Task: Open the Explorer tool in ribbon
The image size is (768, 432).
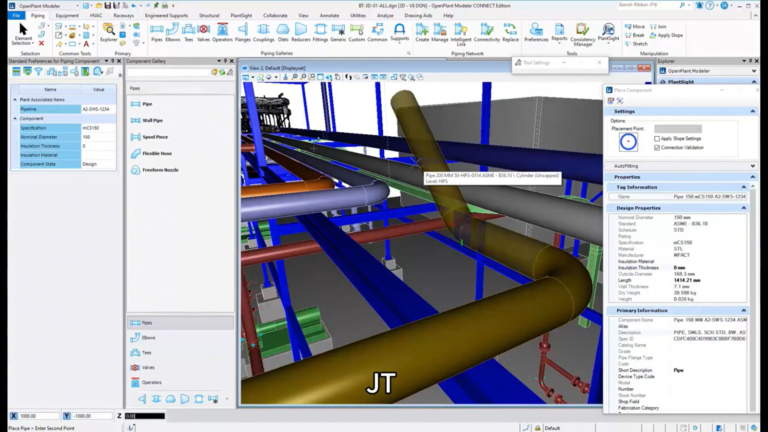Action: click(x=108, y=33)
